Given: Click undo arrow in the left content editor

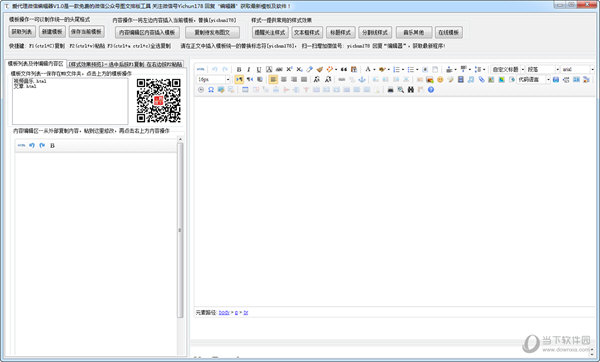Looking at the screenshot, I should (x=32, y=145).
